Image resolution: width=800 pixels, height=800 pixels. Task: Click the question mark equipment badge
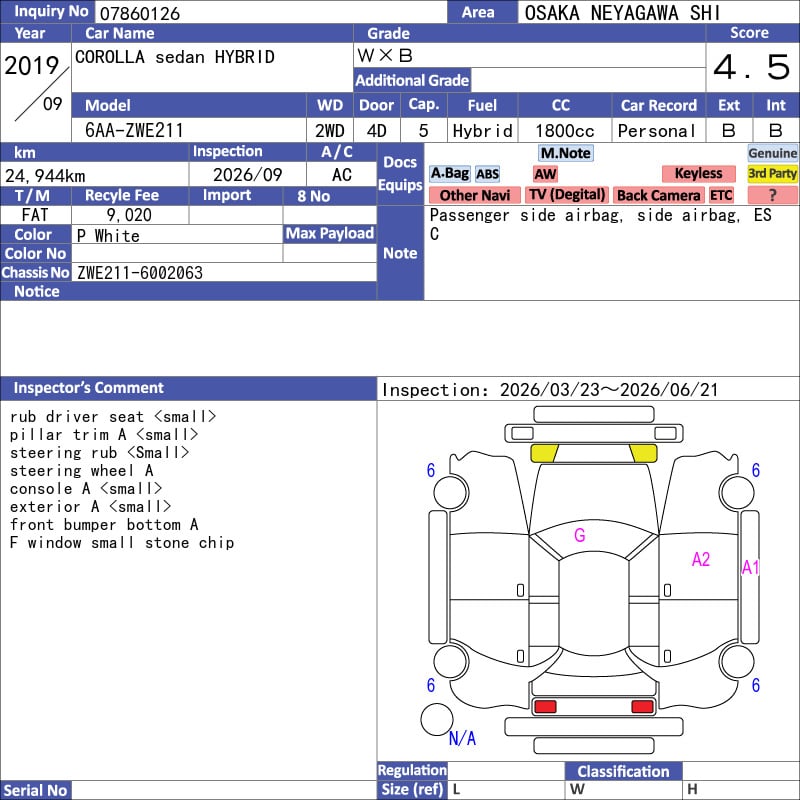(x=772, y=196)
